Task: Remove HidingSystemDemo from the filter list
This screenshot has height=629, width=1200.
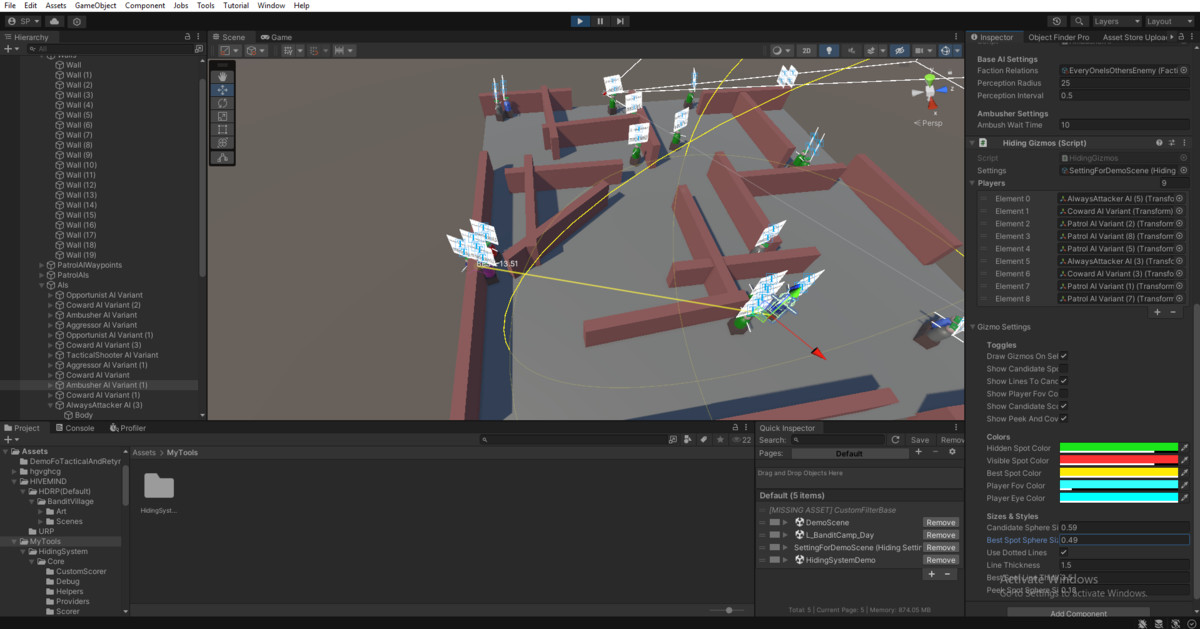Action: (940, 560)
